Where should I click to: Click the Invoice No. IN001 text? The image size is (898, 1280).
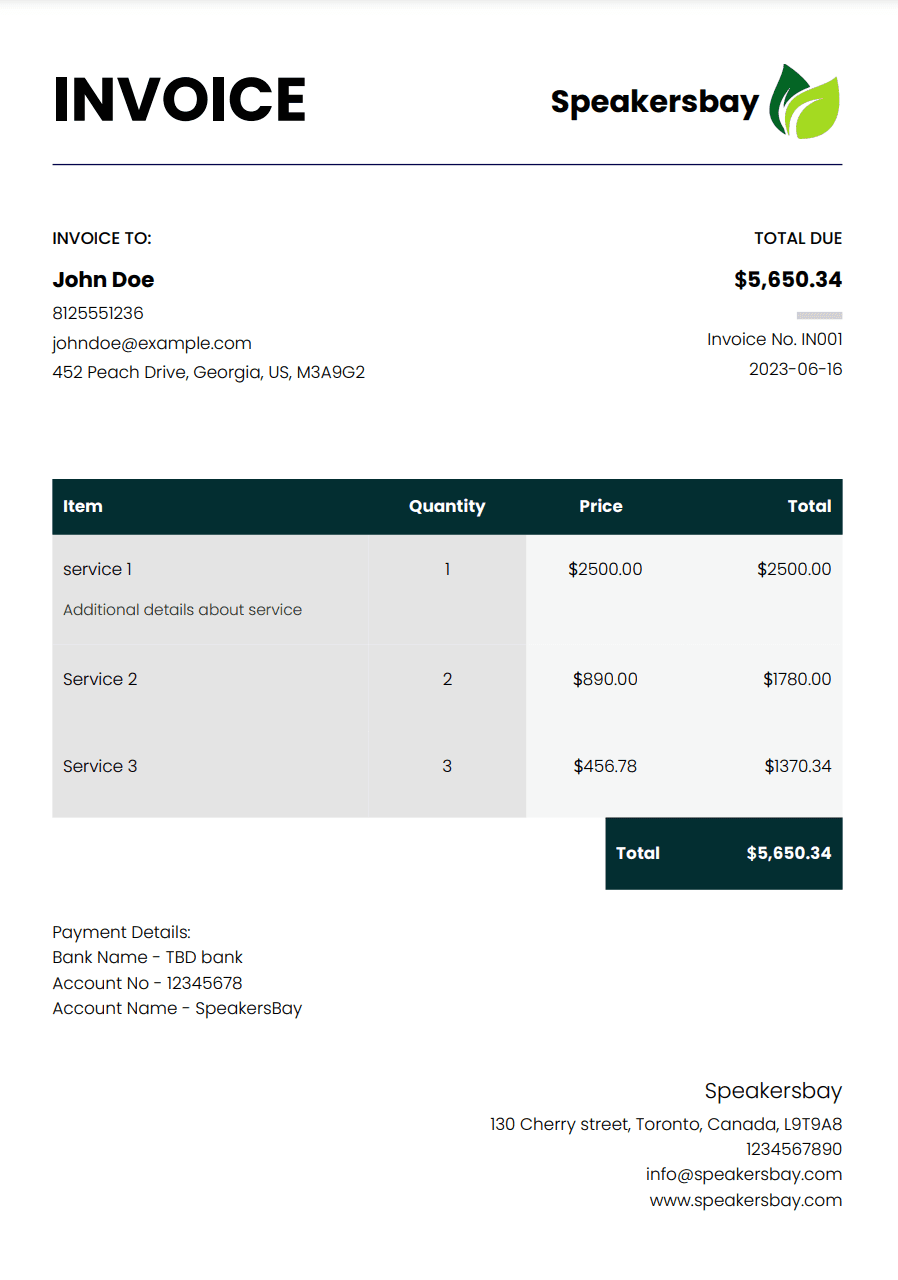point(774,339)
